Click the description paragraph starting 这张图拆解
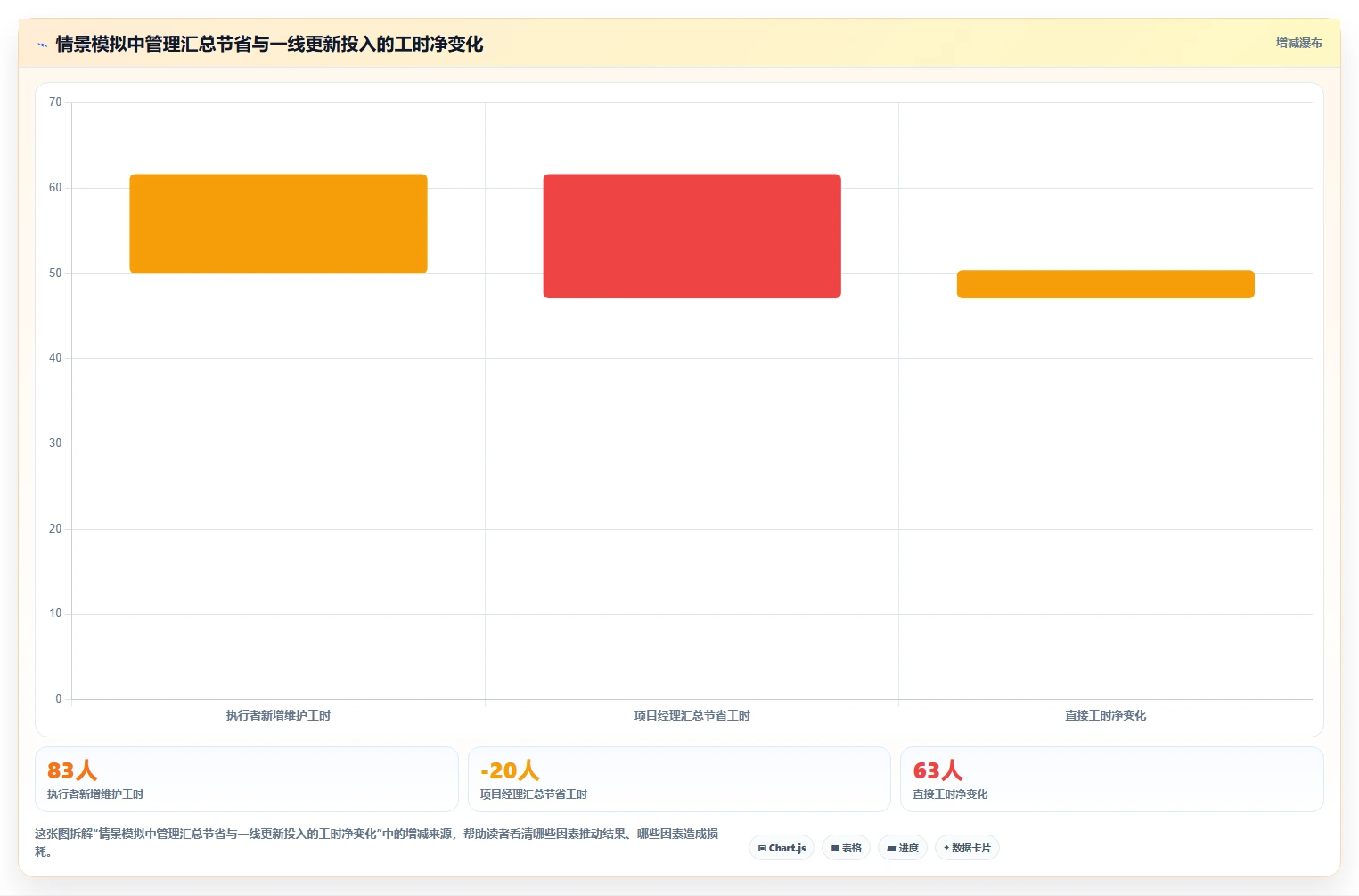1359x896 pixels. point(376,843)
